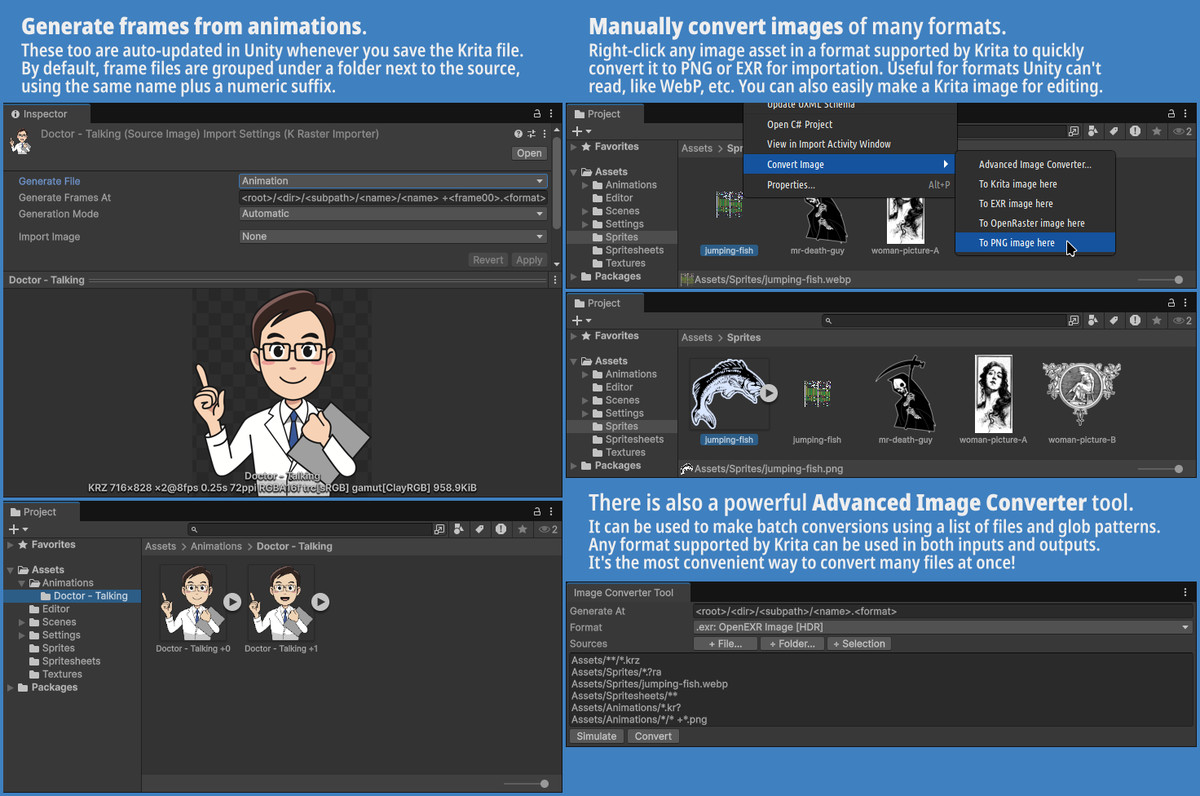Expand the Format dropdown showing OpenEXR Image
This screenshot has height=796, width=1200.
click(942, 627)
